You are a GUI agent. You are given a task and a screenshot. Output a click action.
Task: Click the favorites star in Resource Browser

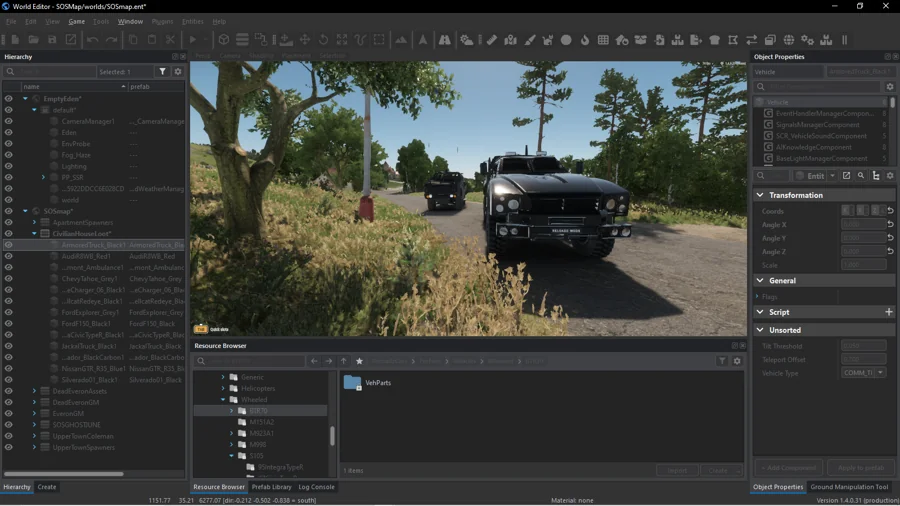tap(359, 361)
